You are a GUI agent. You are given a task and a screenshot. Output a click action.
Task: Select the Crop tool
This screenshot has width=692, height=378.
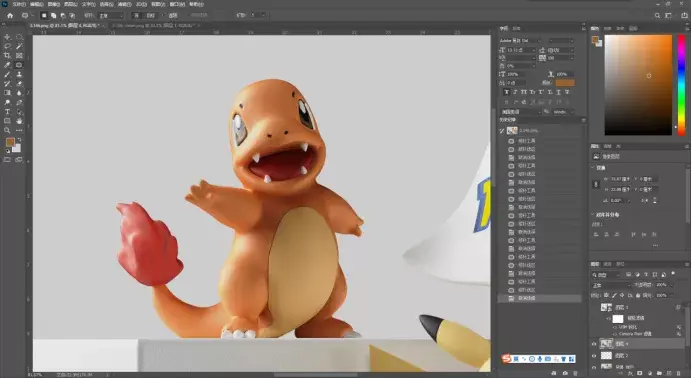7,56
